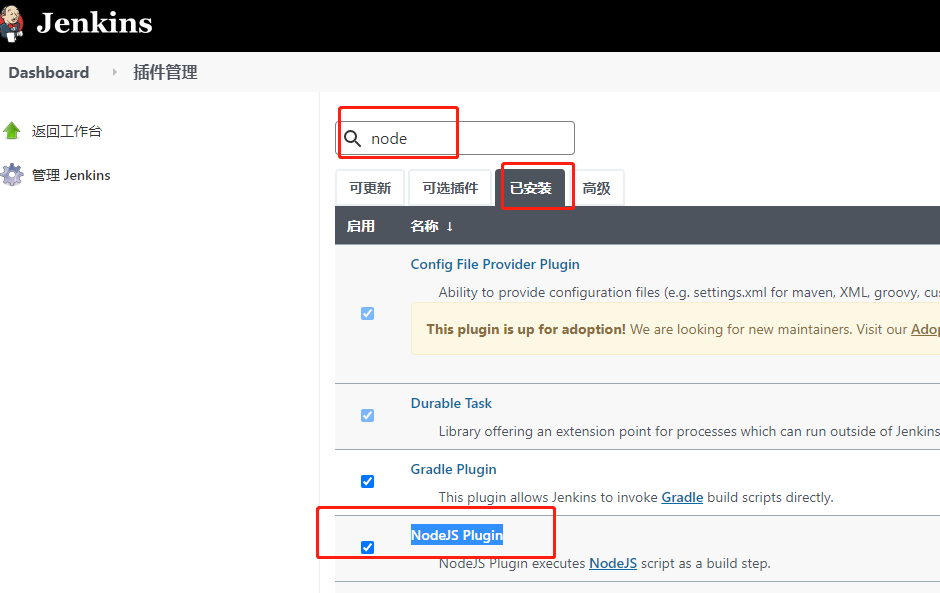Open the Dashboard breadcrumb link

[49, 73]
